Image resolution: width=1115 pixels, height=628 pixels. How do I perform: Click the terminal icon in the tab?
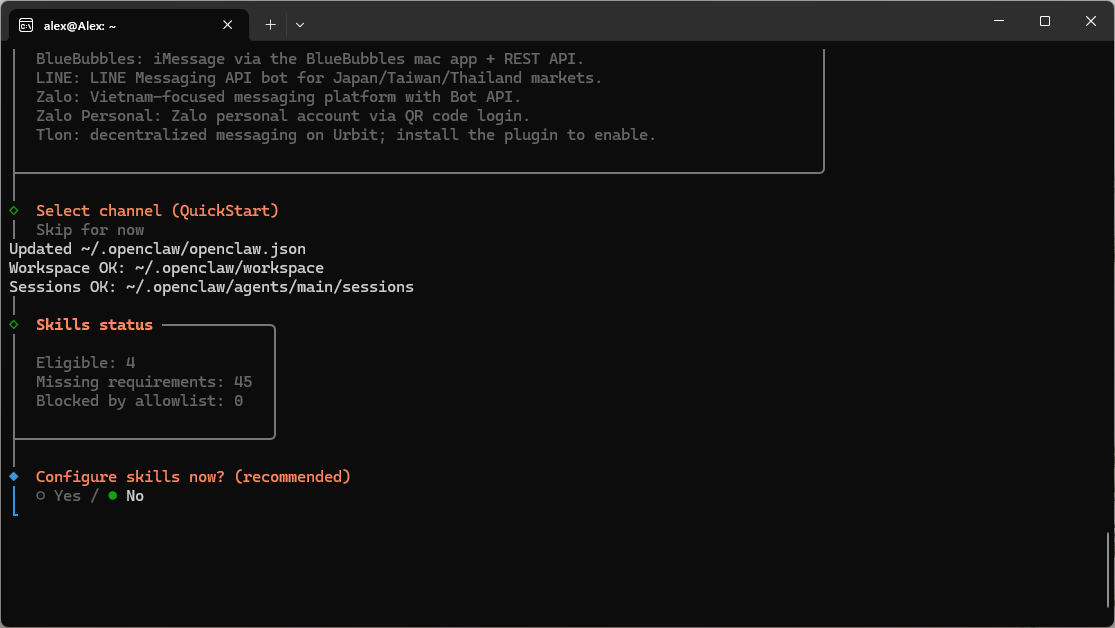26,24
